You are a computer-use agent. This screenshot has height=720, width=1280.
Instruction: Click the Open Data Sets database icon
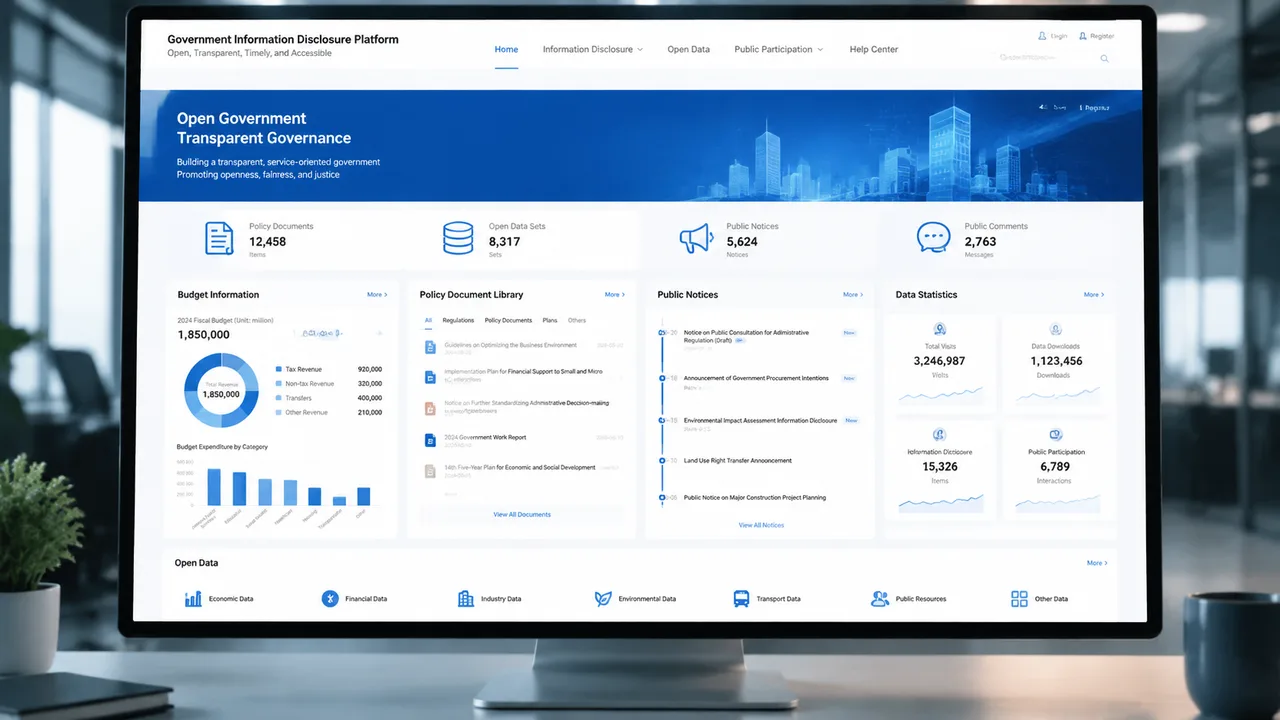point(458,238)
